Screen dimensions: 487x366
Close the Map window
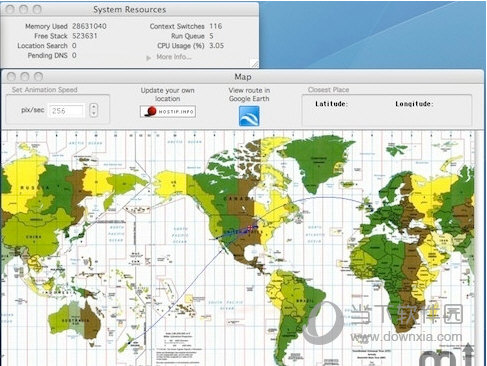(x=11, y=77)
